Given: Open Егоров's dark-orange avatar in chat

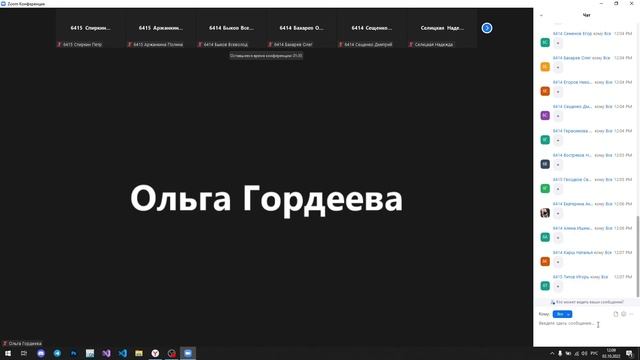Looking at the screenshot, I should (545, 91).
